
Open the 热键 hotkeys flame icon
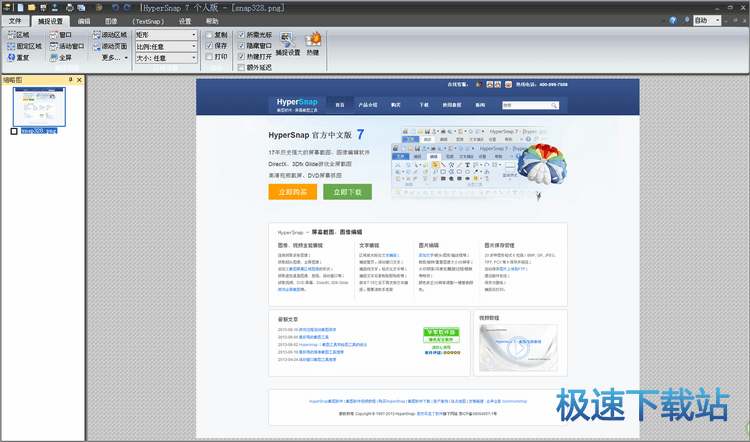click(313, 44)
